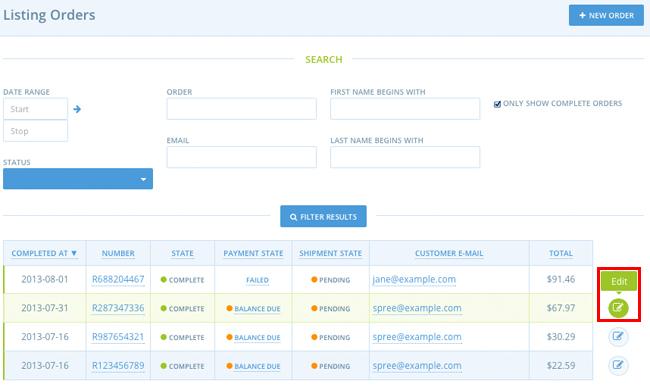Select the $91.46 total cell
Image resolution: width=650 pixels, height=387 pixels.
[561, 279]
